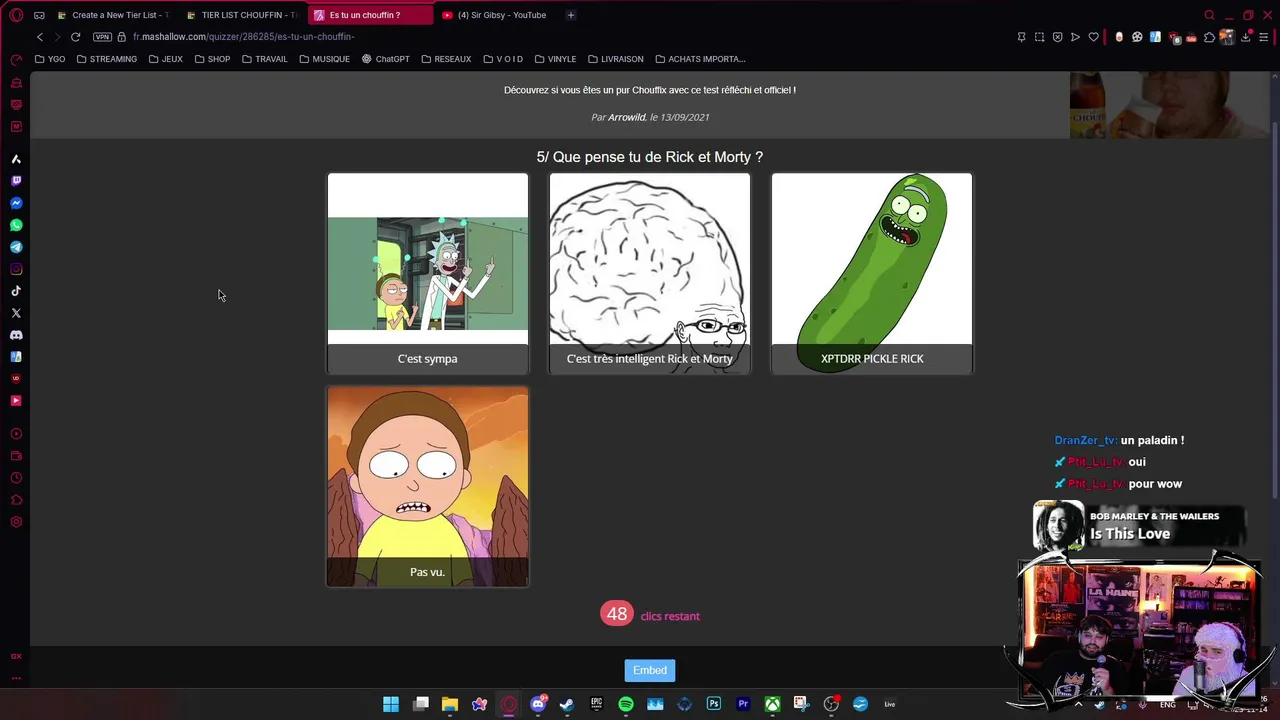Open Steam from taskbar
The image size is (1280, 720).
[567, 704]
